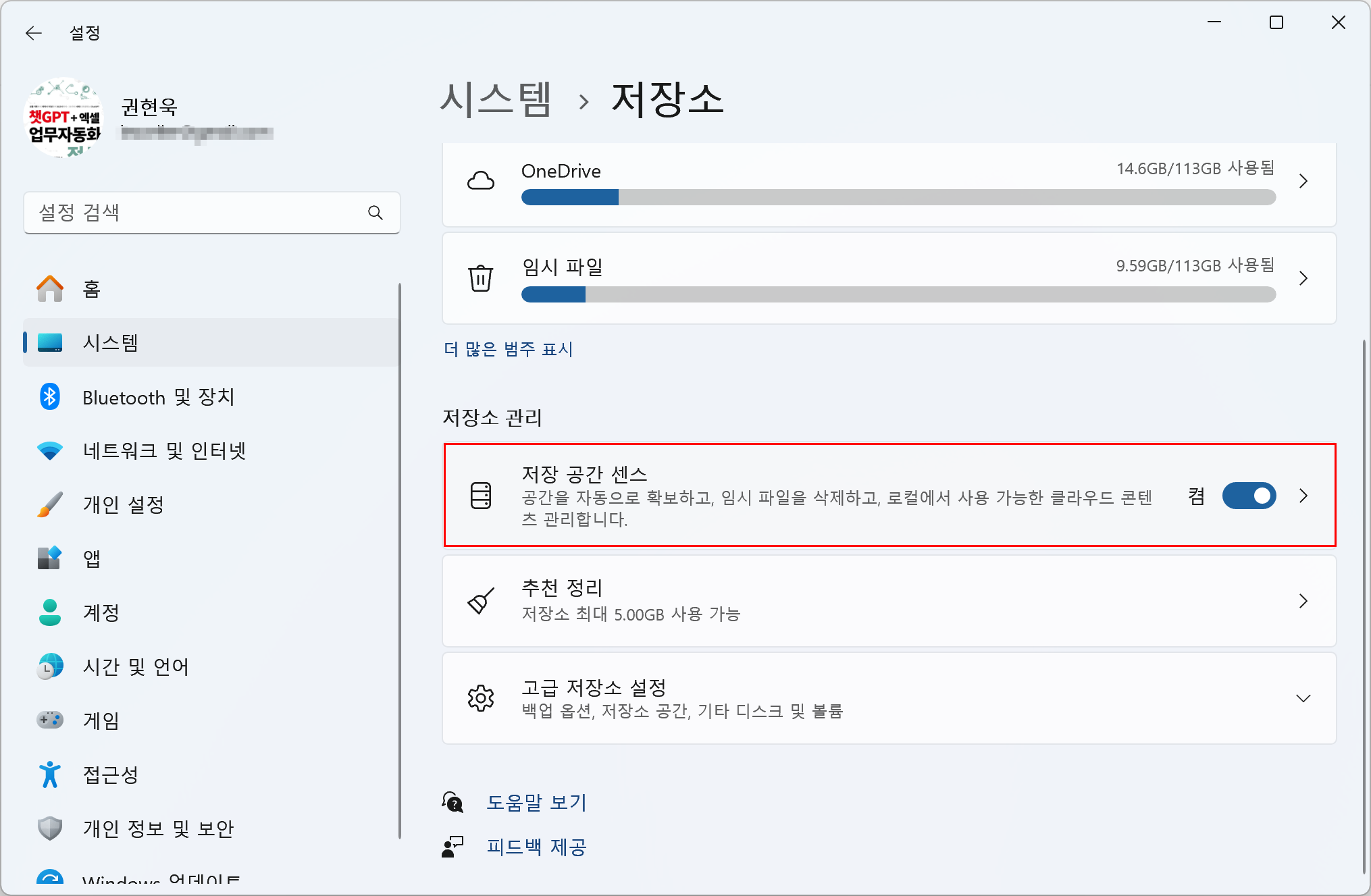Screen dimensions: 1371x896
Task: Click the Show more categories (더 많은 범주 표시) link
Action: pos(508,349)
